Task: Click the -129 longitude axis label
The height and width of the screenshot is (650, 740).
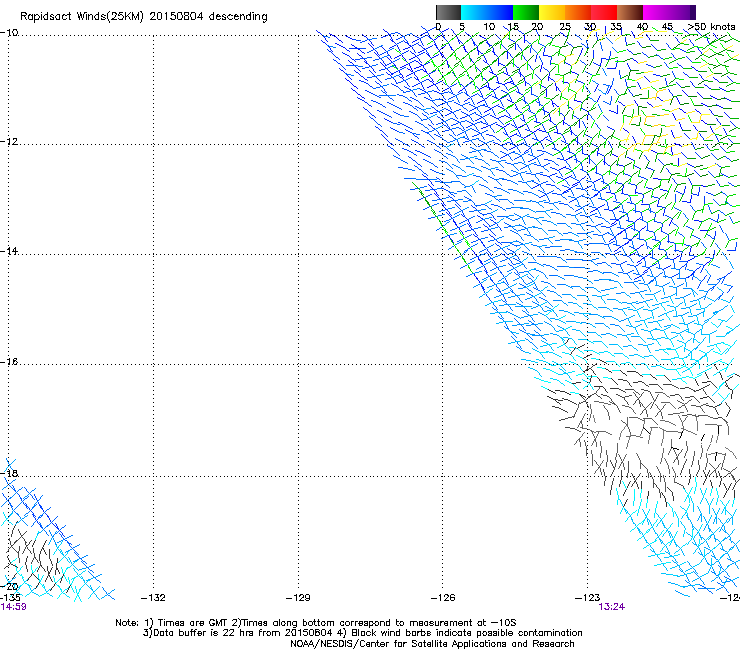Action: click(298, 598)
